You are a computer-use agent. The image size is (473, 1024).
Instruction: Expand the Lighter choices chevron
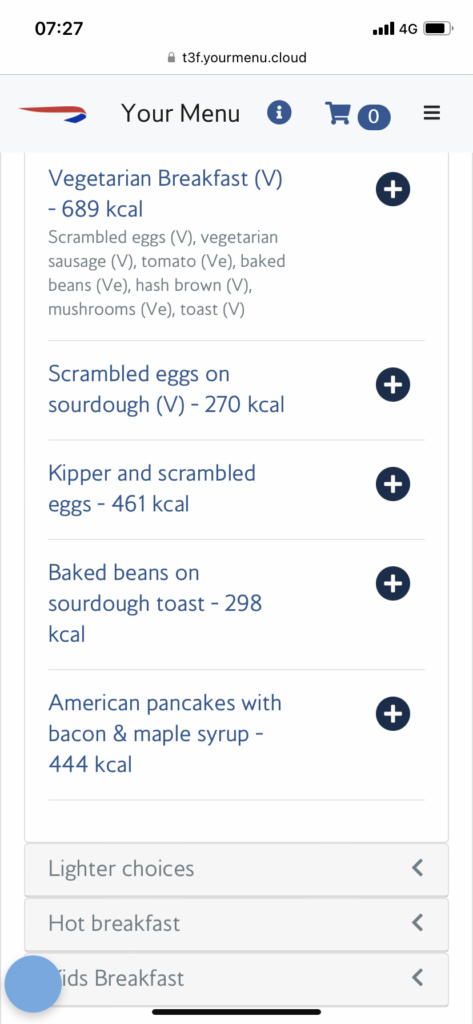coord(418,868)
